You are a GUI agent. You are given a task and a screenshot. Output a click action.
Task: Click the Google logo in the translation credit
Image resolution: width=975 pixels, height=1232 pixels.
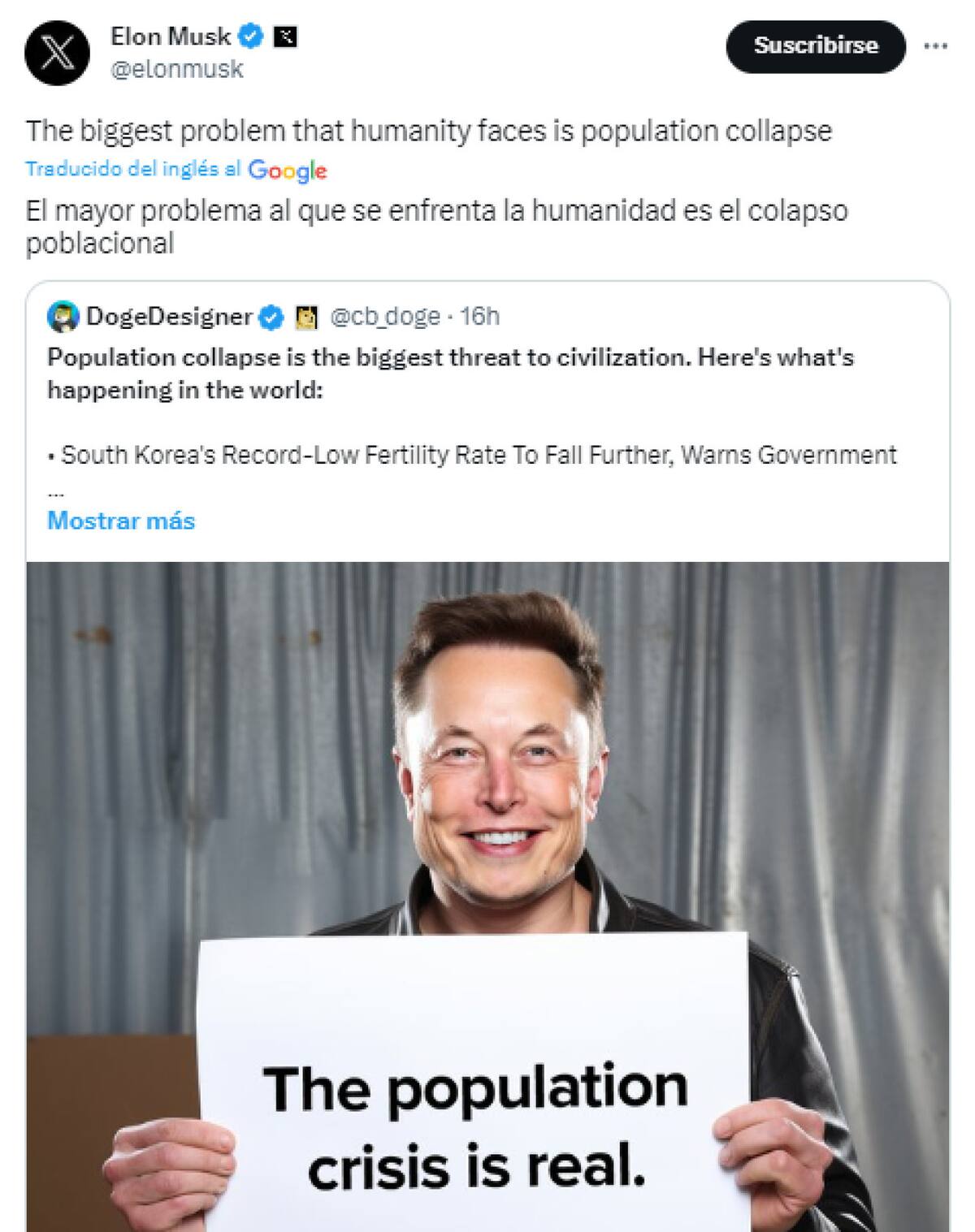pyautogui.click(x=286, y=171)
